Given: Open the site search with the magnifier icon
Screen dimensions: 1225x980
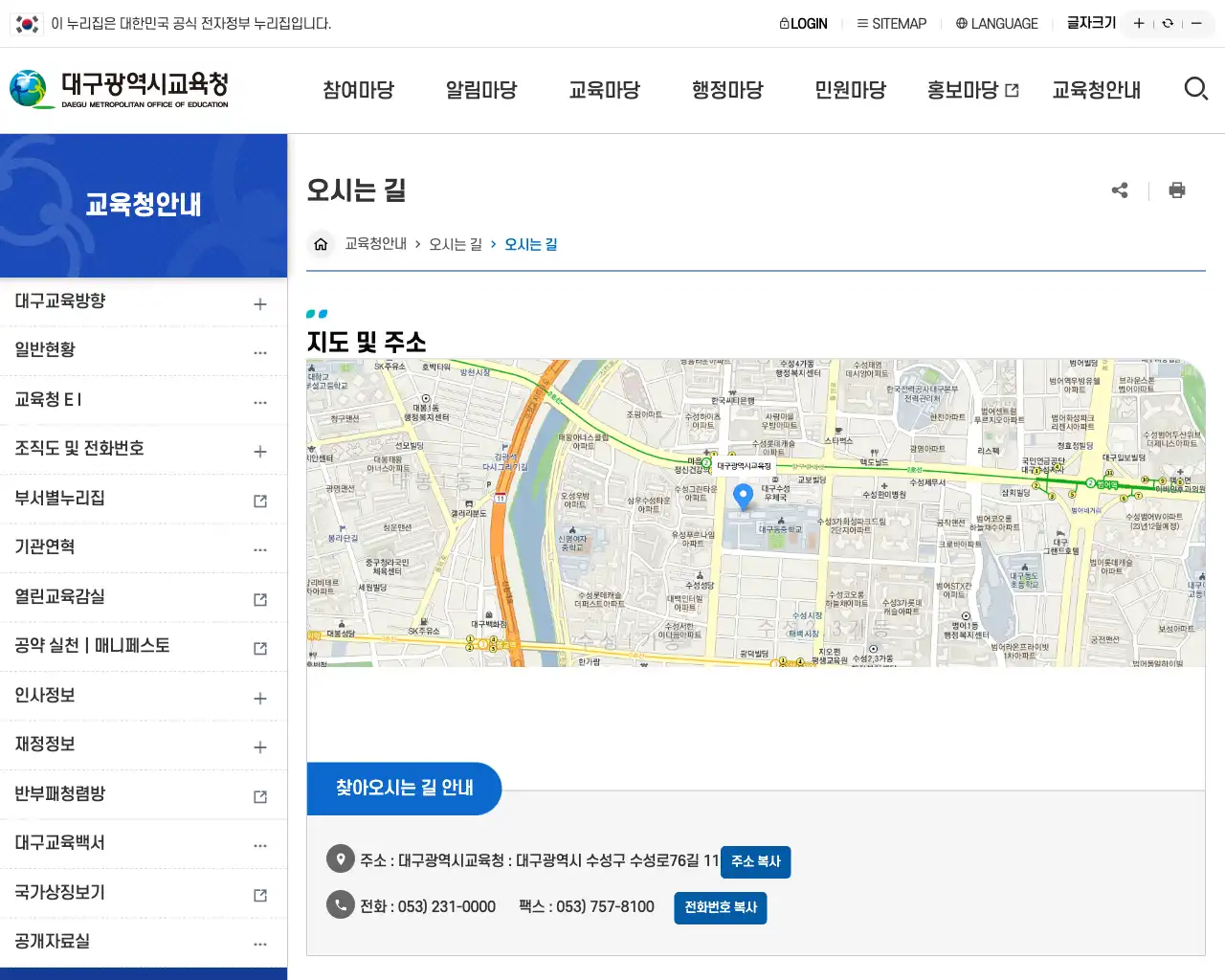Looking at the screenshot, I should (x=1196, y=89).
